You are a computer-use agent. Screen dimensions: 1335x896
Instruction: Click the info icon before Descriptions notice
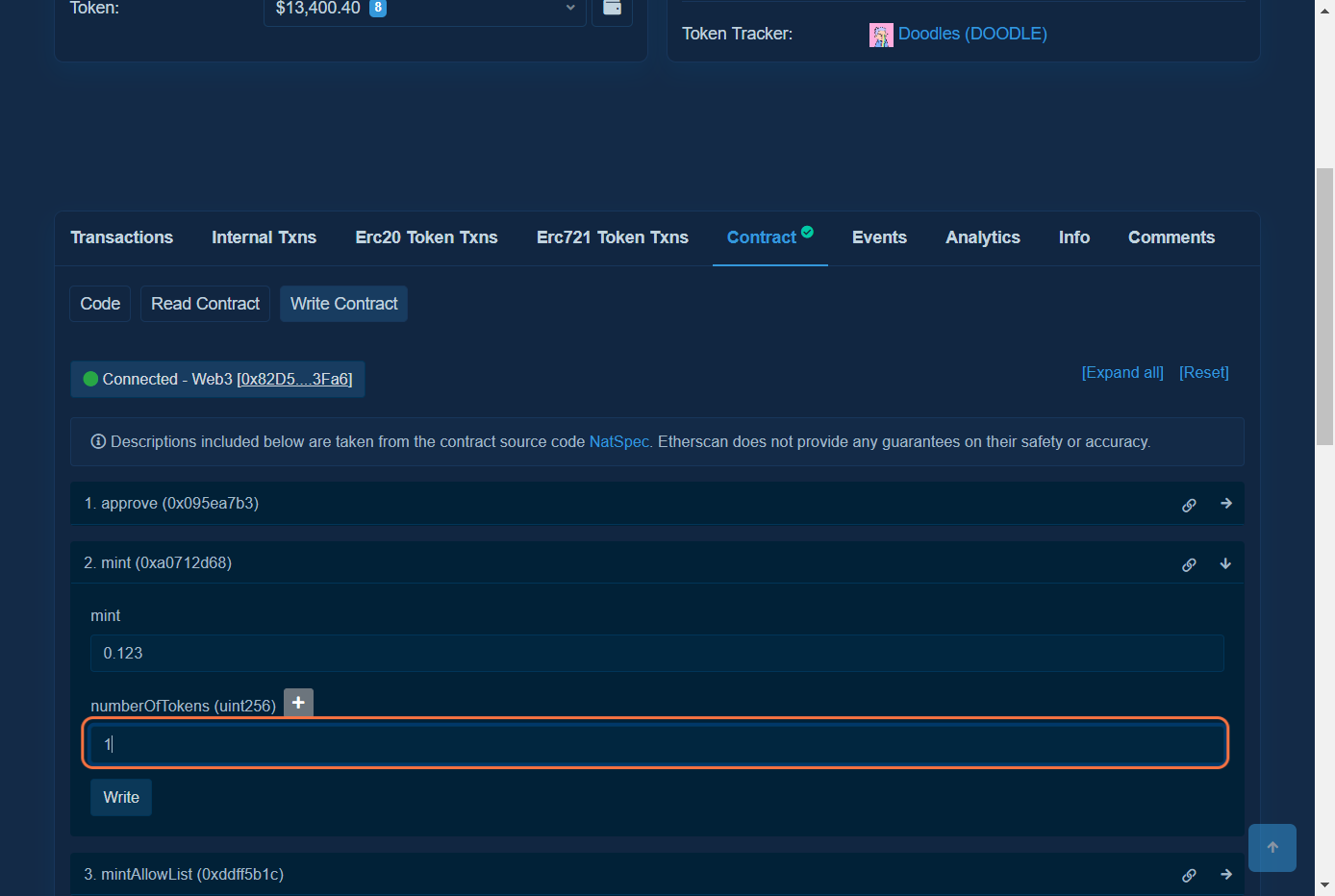98,441
